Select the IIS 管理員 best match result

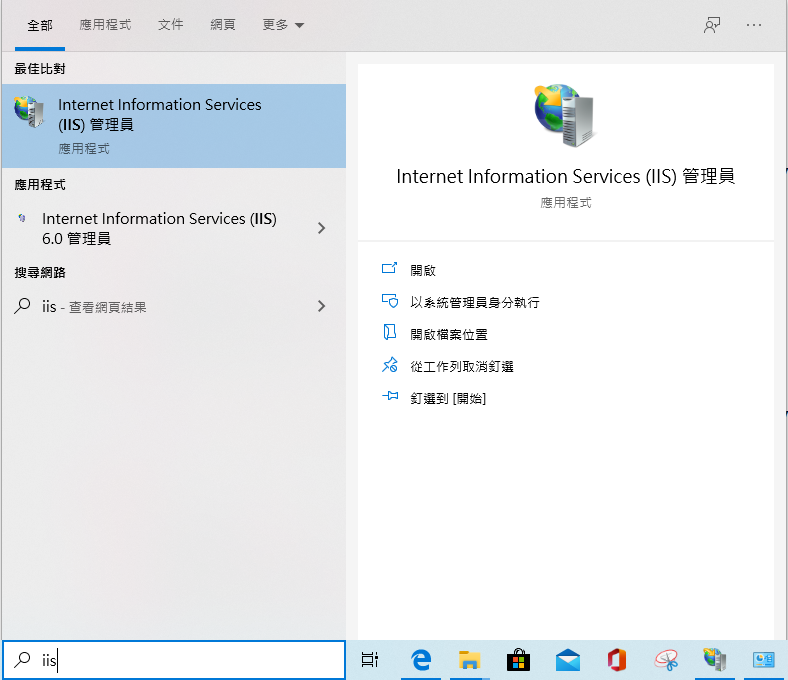click(x=174, y=126)
